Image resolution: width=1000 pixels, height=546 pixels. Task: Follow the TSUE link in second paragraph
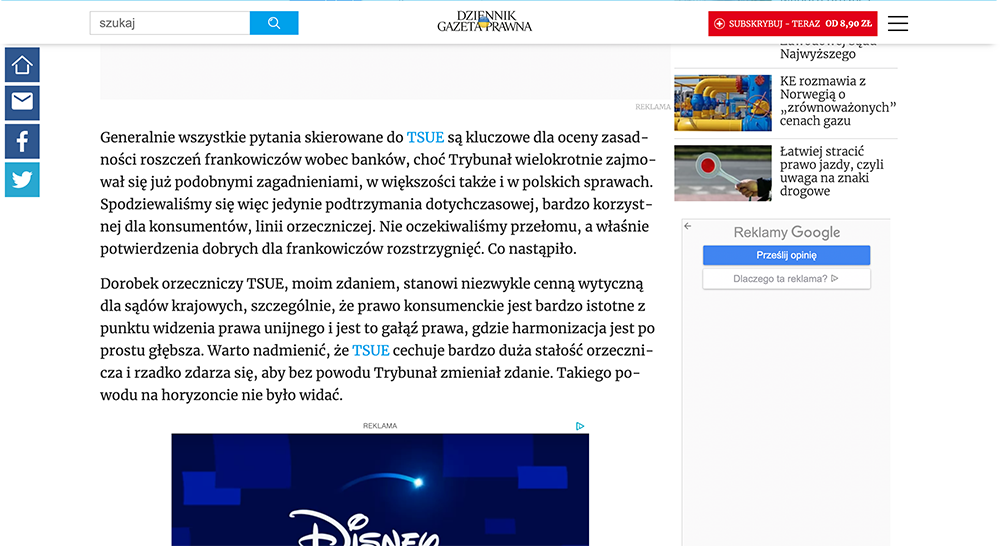click(370, 350)
